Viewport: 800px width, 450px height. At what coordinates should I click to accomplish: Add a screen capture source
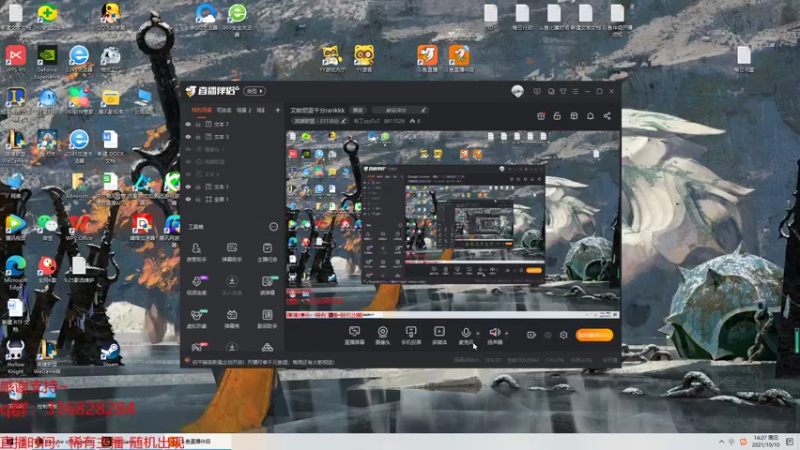[x=354, y=336]
